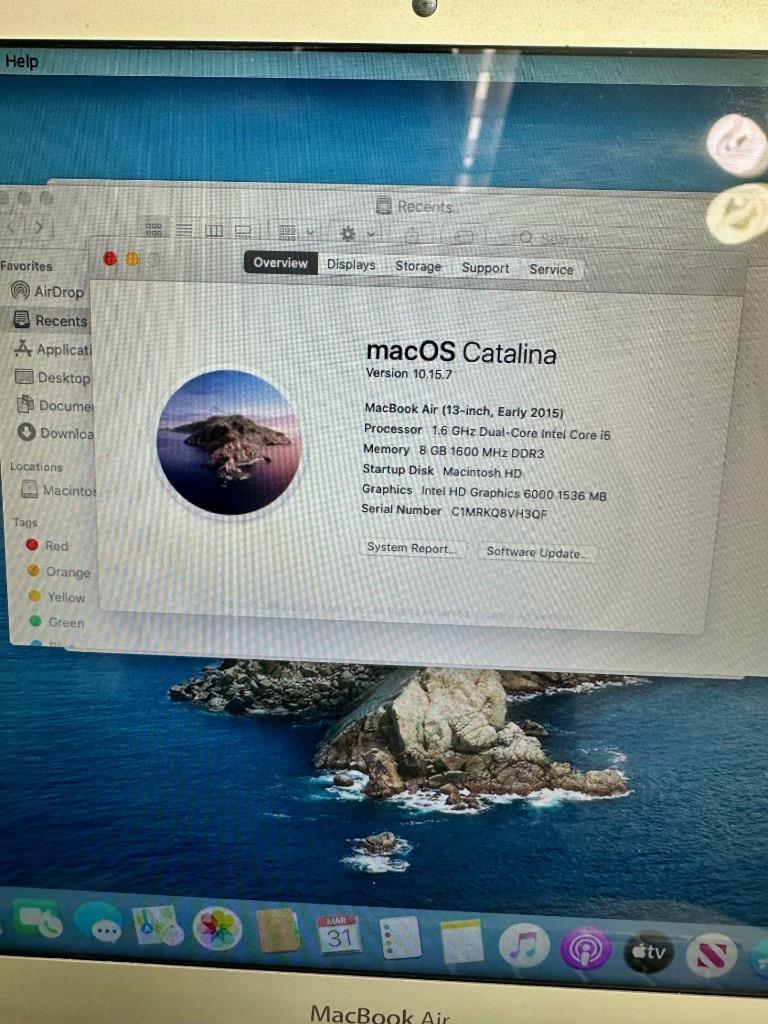
Task: Open Finder Action gear menu
Action: (x=355, y=234)
